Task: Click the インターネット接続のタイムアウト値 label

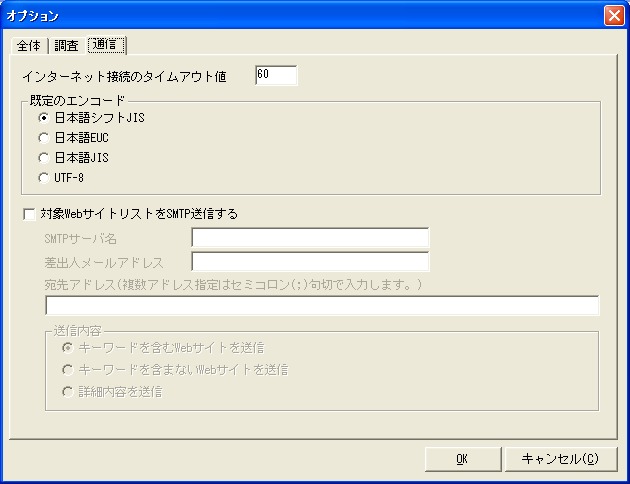Action: tap(127, 76)
